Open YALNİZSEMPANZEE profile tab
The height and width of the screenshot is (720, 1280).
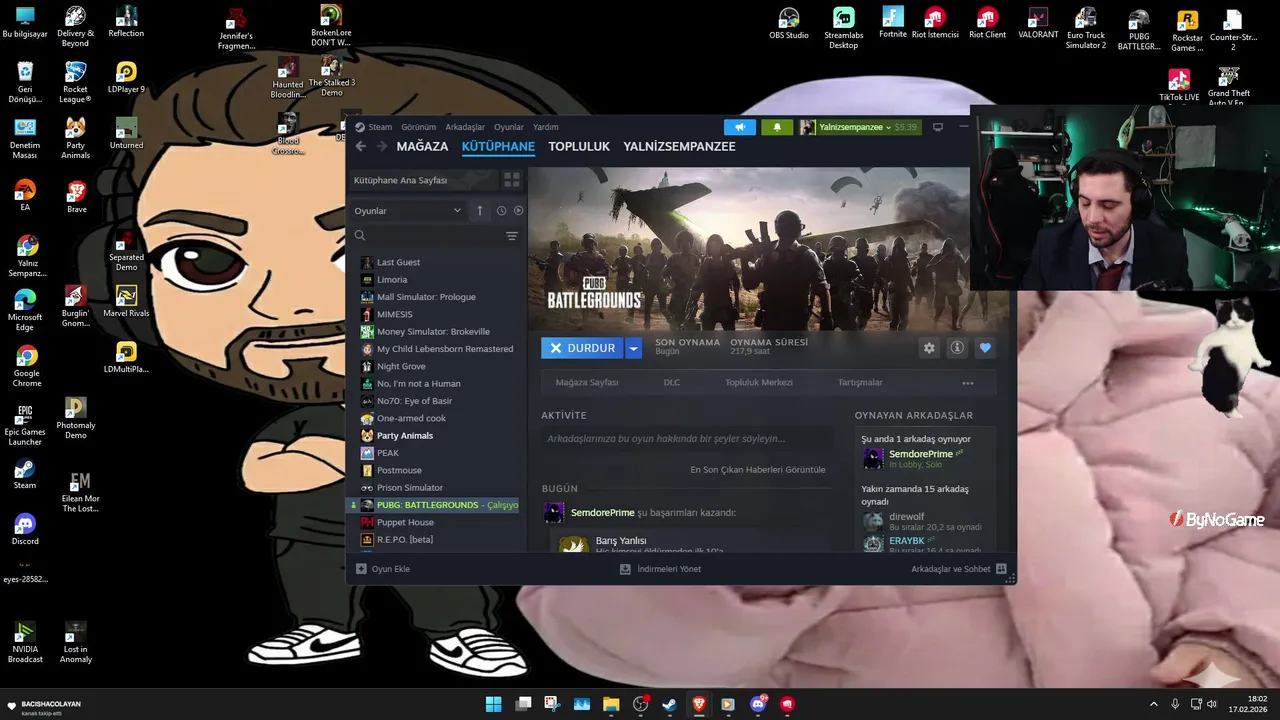click(x=679, y=146)
